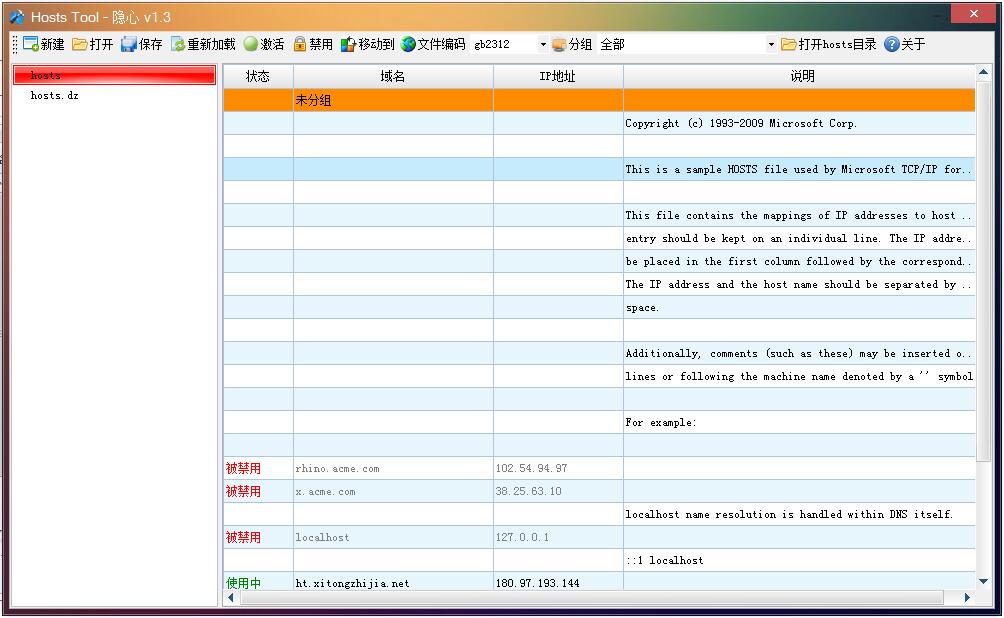Click the 文件编码 file encoding icon

tap(408, 44)
